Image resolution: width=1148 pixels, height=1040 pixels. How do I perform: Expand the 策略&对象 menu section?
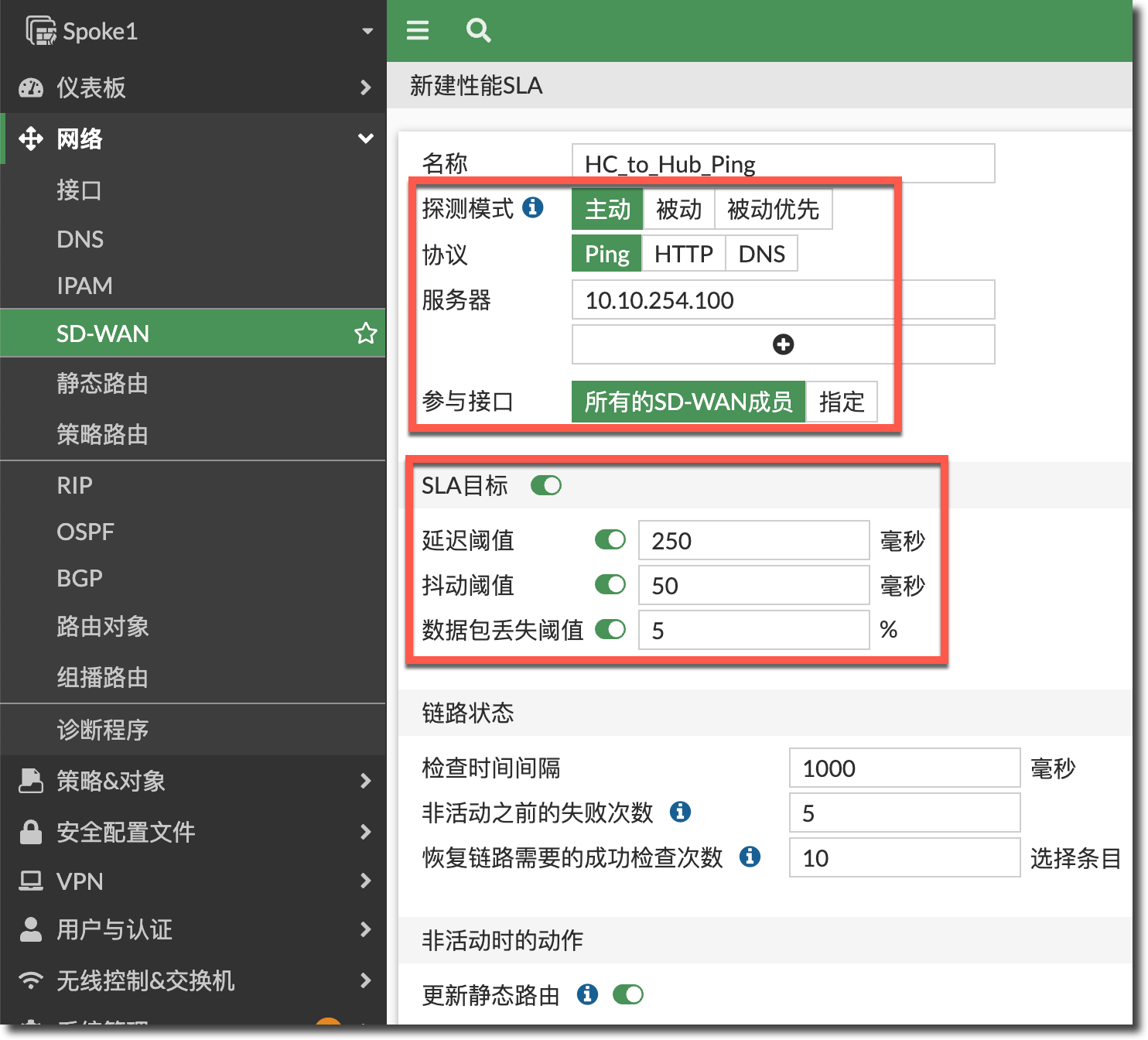[x=193, y=781]
